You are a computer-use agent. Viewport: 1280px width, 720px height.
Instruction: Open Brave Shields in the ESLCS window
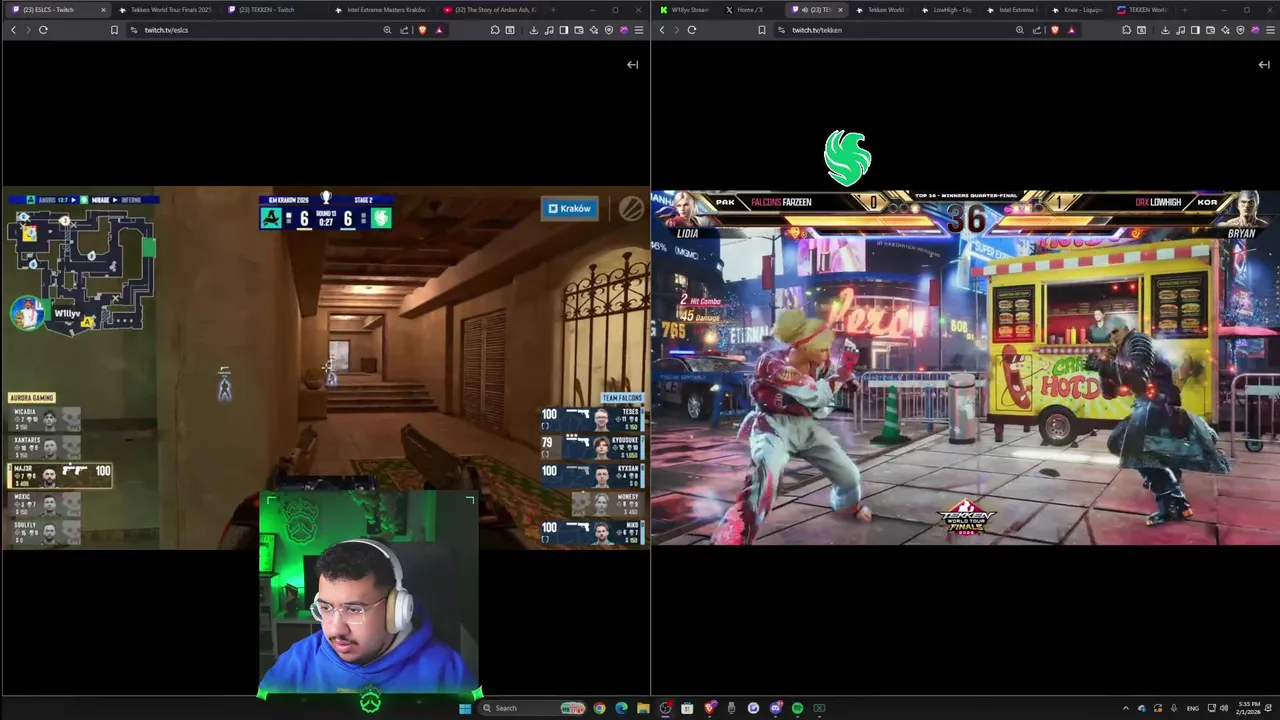click(x=422, y=30)
